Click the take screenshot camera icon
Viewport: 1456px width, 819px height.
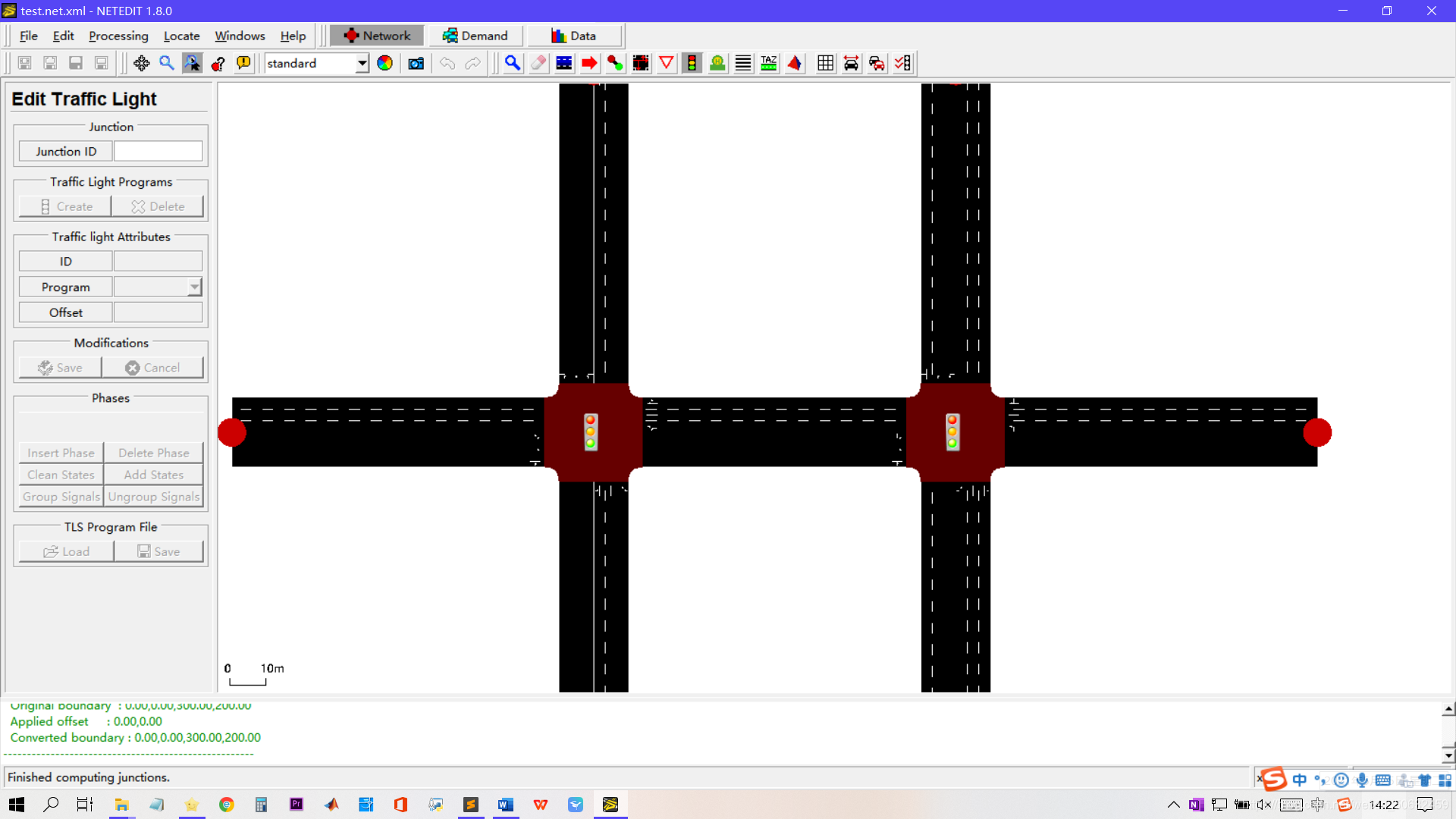pos(416,63)
